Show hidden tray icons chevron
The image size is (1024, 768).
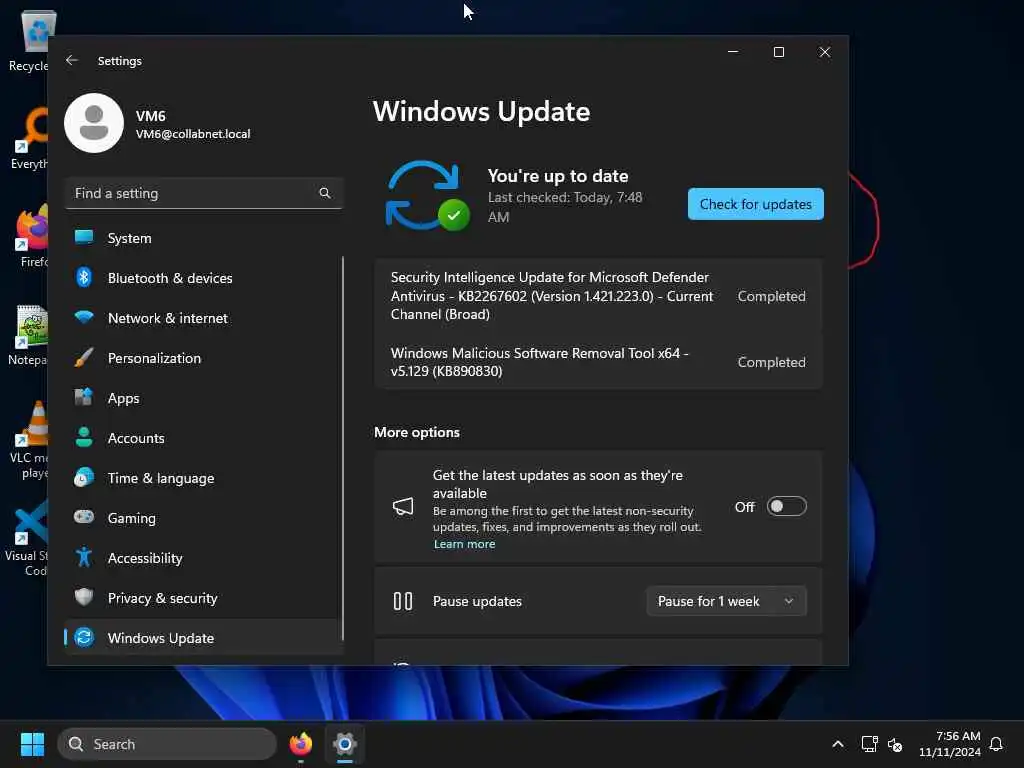click(838, 744)
